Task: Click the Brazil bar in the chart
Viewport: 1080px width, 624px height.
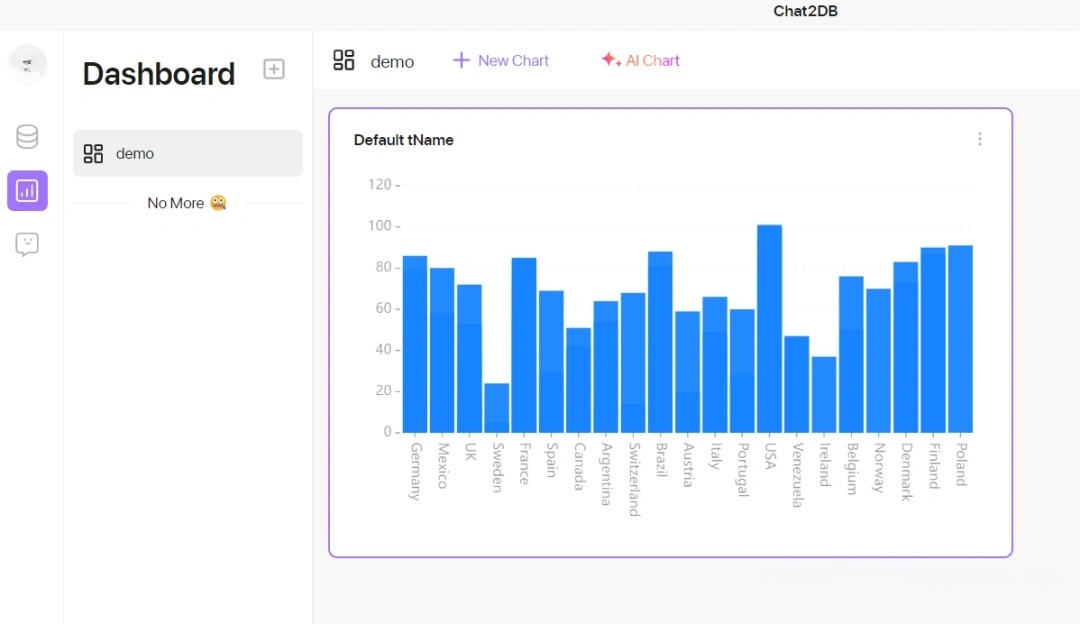Action: 660,342
